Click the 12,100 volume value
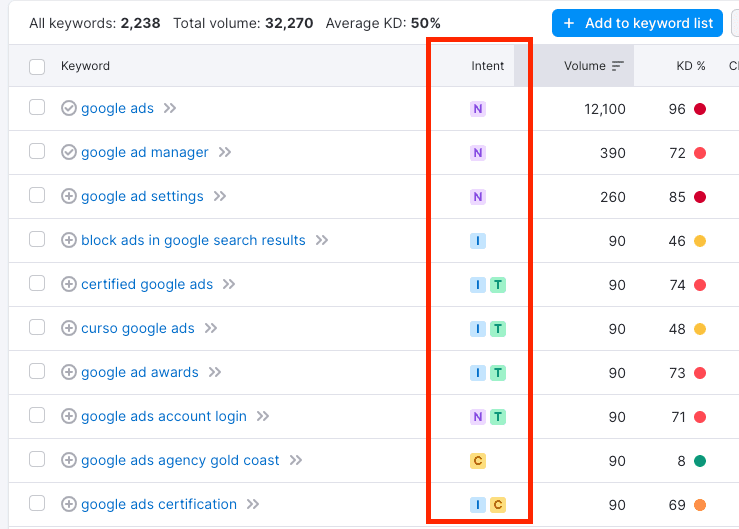This screenshot has height=529, width=739. tap(605, 109)
